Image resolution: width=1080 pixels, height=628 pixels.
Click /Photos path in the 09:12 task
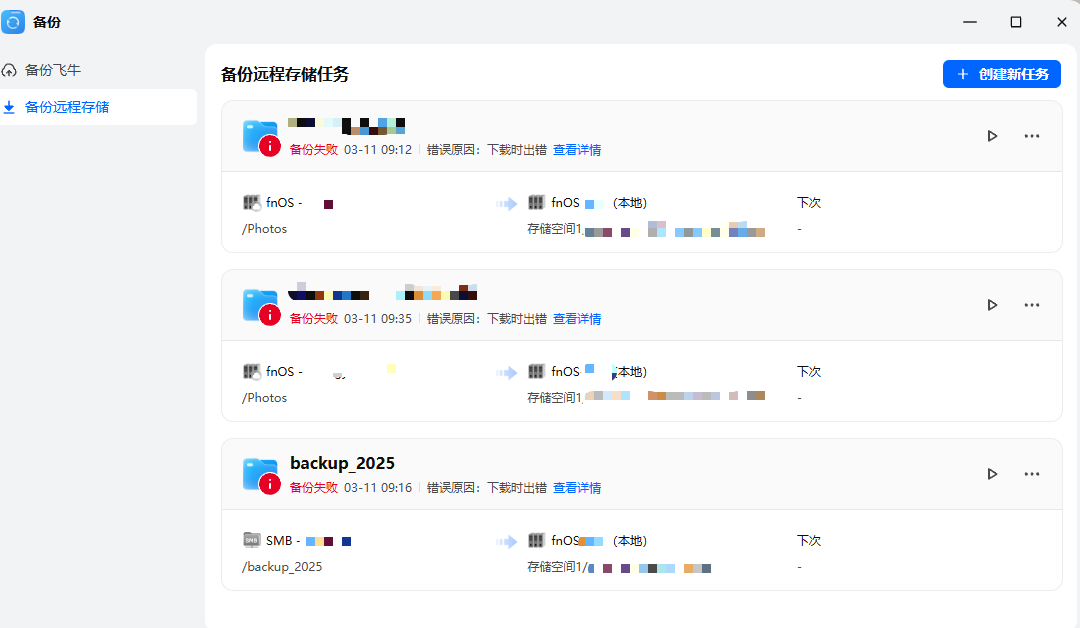tap(264, 229)
